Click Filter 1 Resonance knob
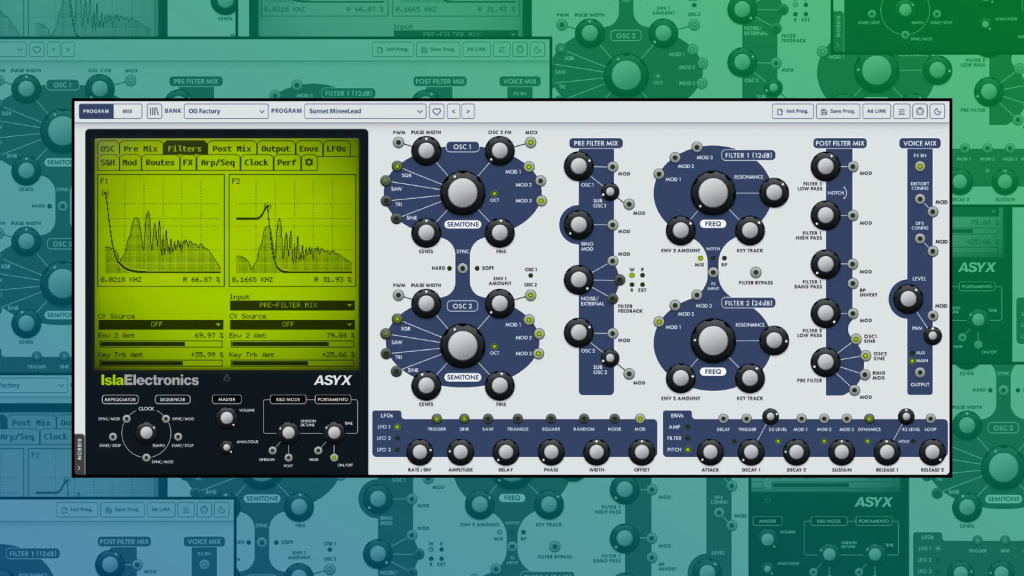1024x576 pixels. (x=774, y=192)
